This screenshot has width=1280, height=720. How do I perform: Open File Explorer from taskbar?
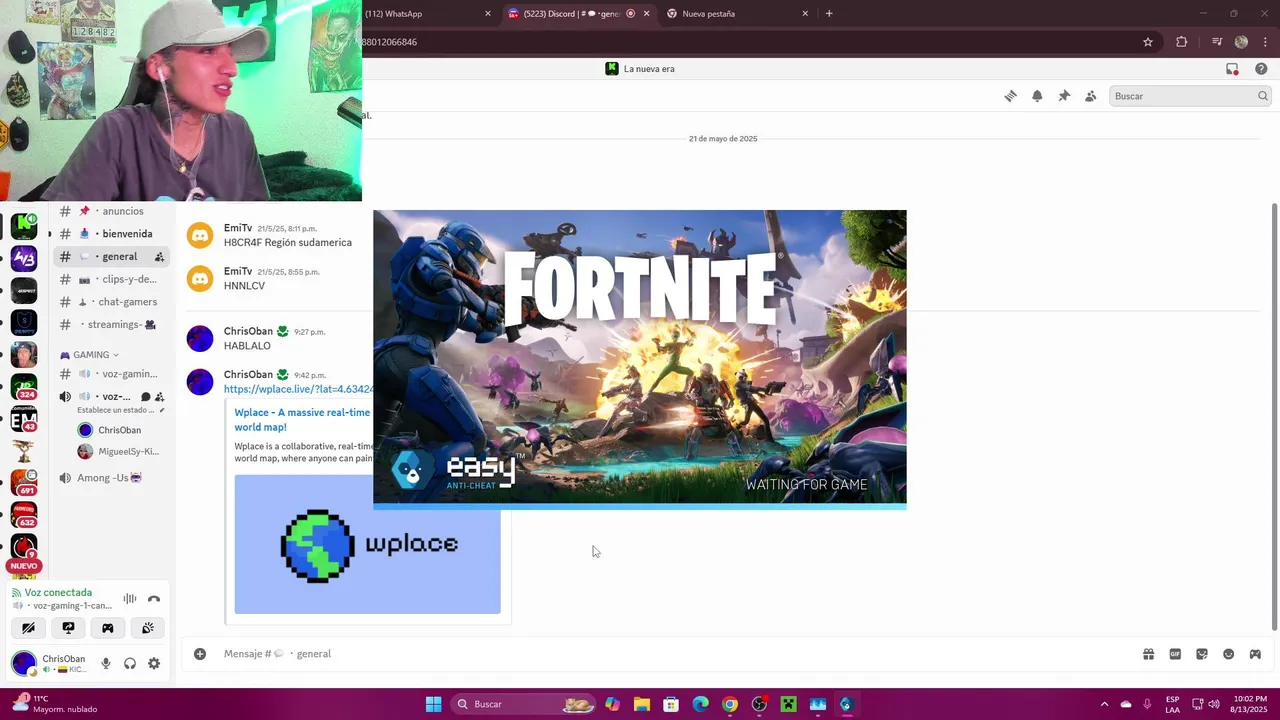click(x=642, y=704)
